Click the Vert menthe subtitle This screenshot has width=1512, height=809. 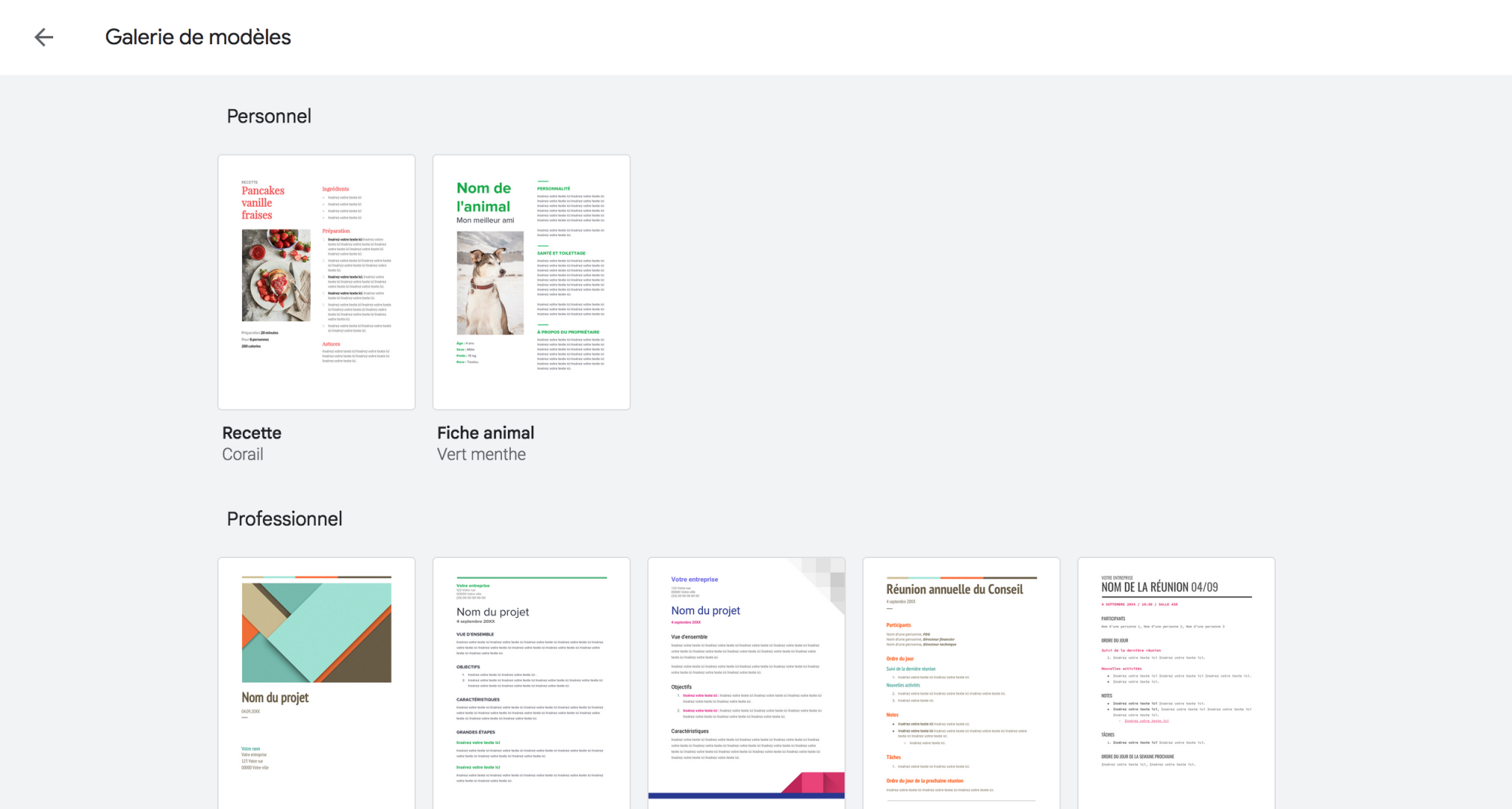coord(481,455)
